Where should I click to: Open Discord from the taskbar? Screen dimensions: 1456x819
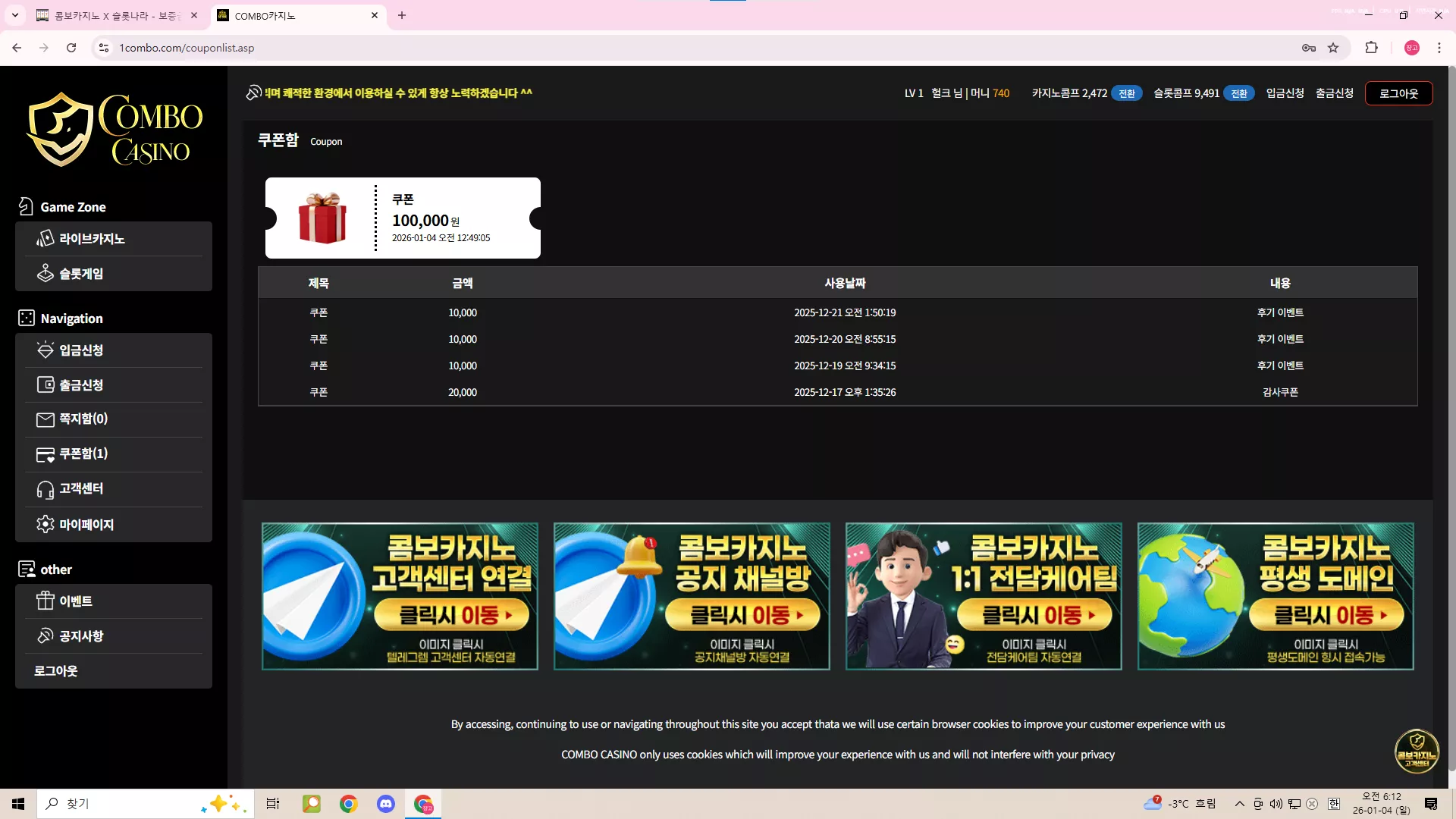pyautogui.click(x=386, y=804)
